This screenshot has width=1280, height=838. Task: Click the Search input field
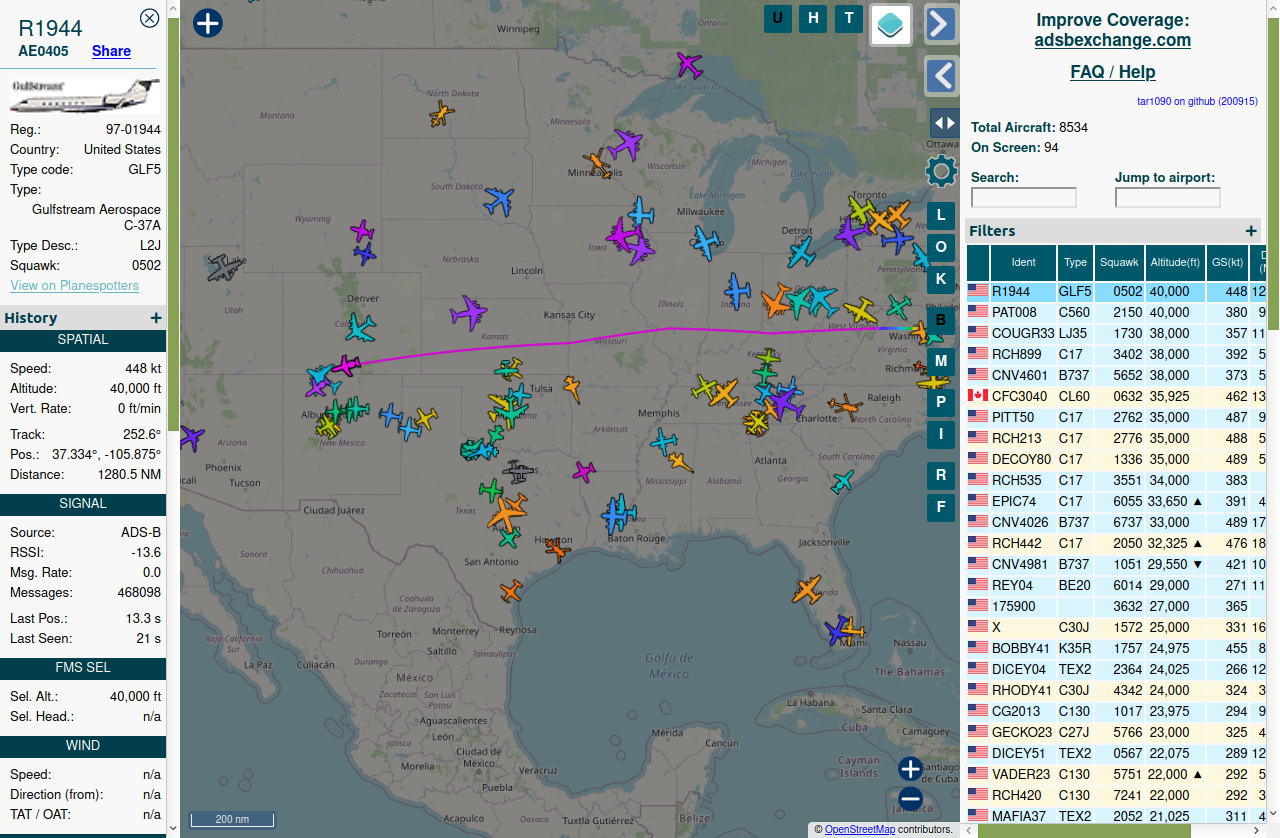(x=1024, y=198)
